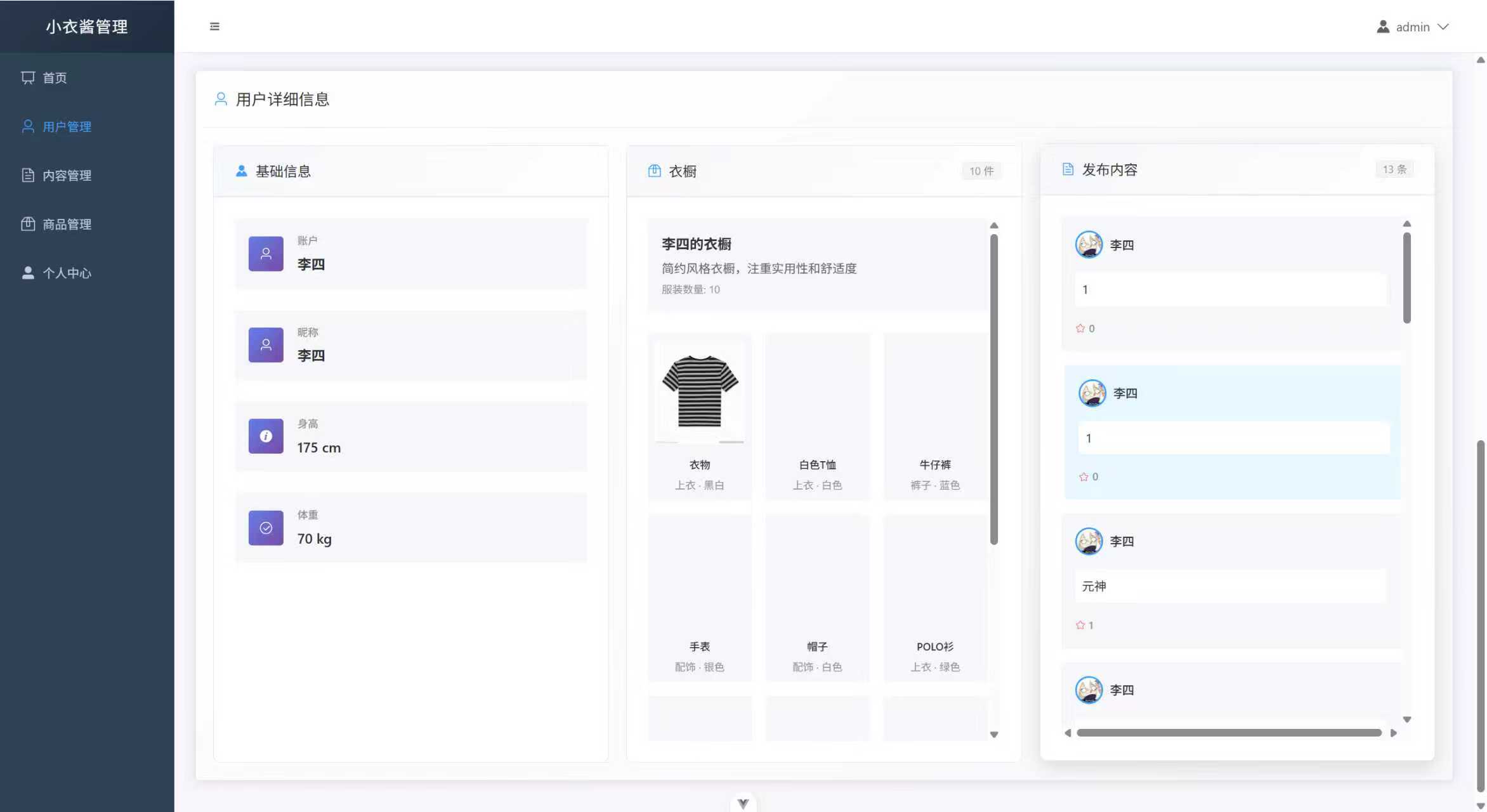1487x812 pixels.
Task: Click the purple account icon beside 账户
Action: [x=266, y=254]
